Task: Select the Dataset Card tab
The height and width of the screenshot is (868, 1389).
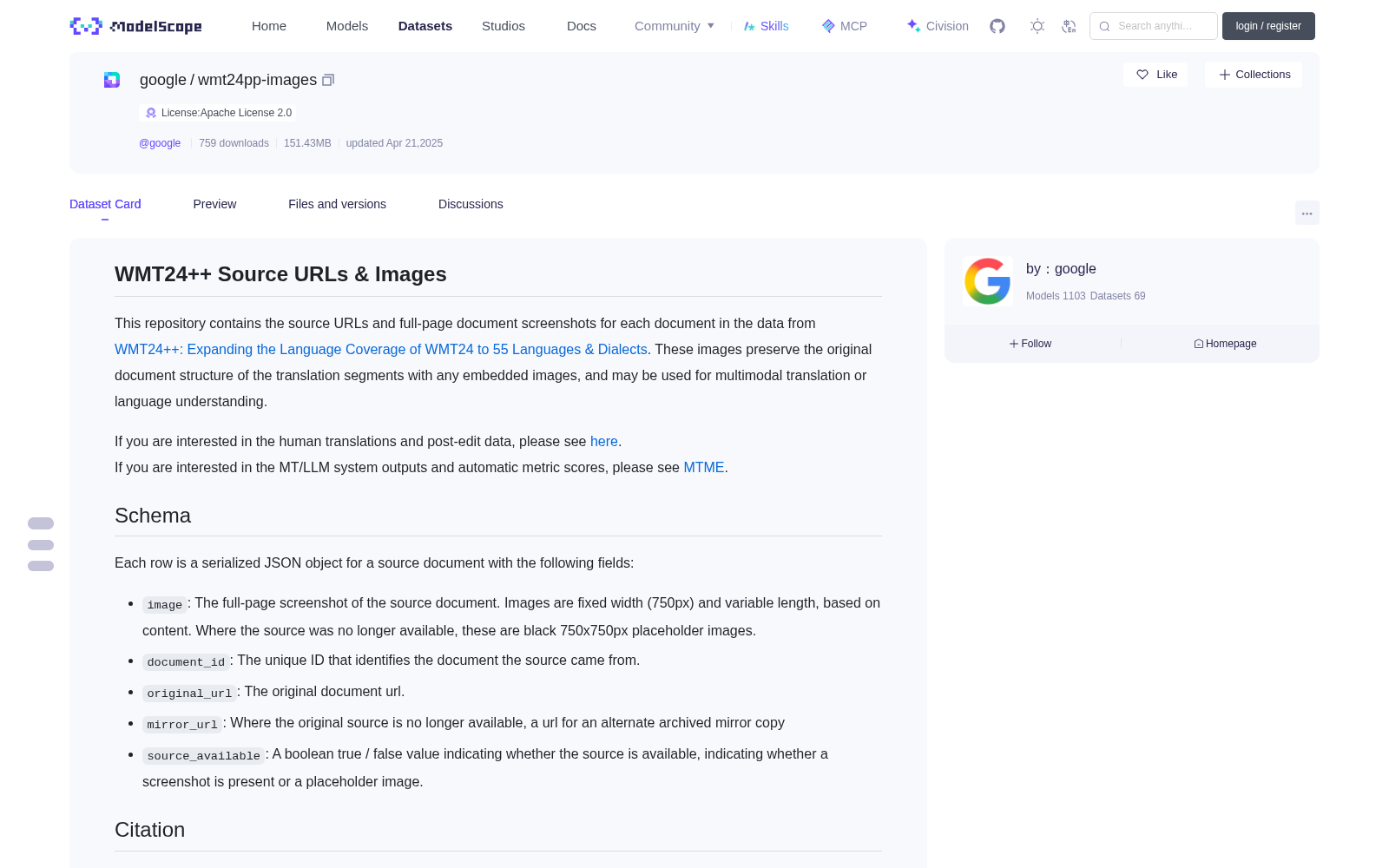Action: (x=105, y=204)
